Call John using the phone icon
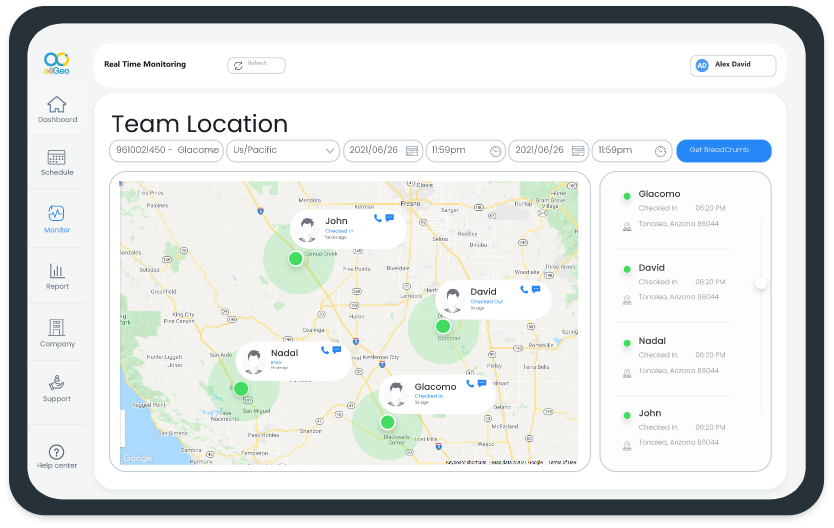The height and width of the screenshot is (528, 834). [378, 218]
